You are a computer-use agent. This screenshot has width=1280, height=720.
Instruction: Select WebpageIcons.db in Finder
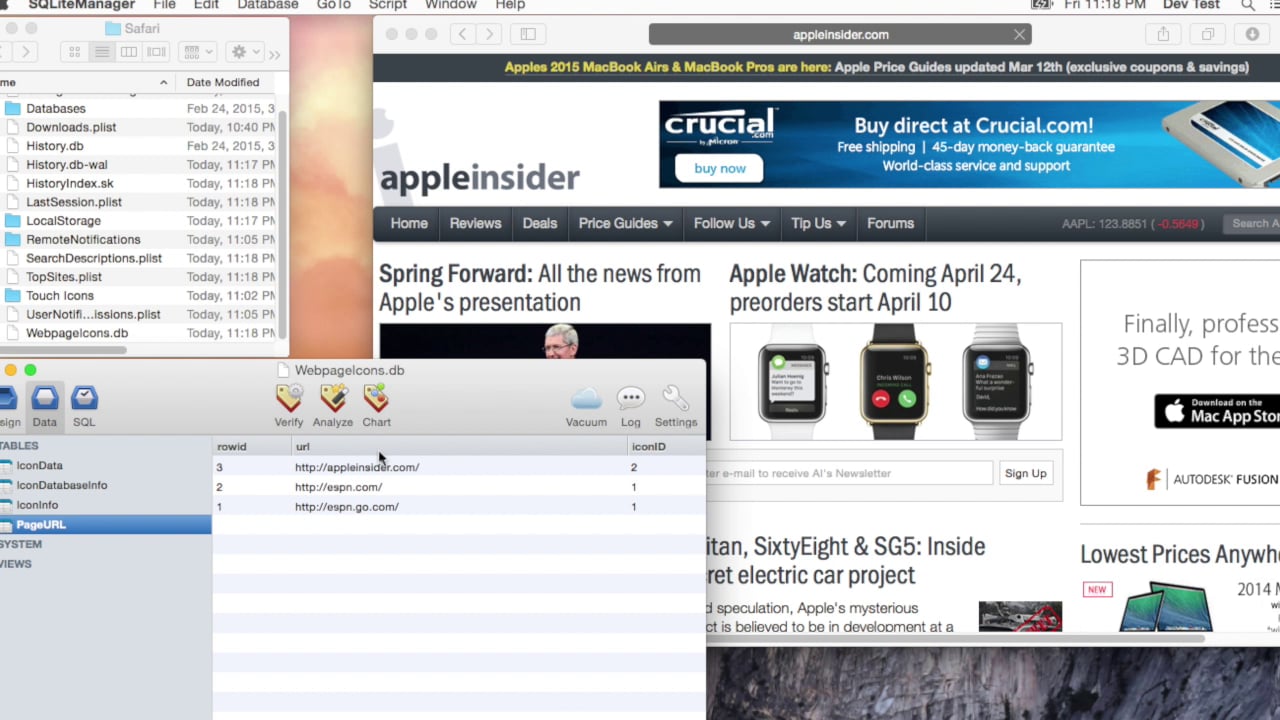click(x=77, y=333)
